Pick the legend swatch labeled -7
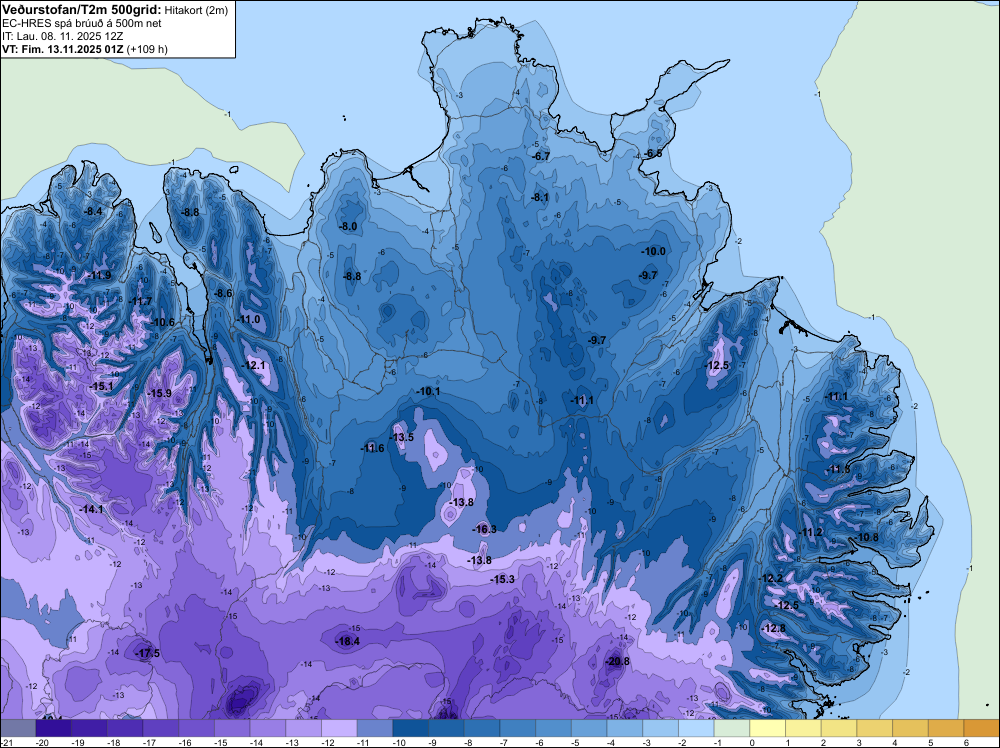The height and width of the screenshot is (748, 1000). 518,728
